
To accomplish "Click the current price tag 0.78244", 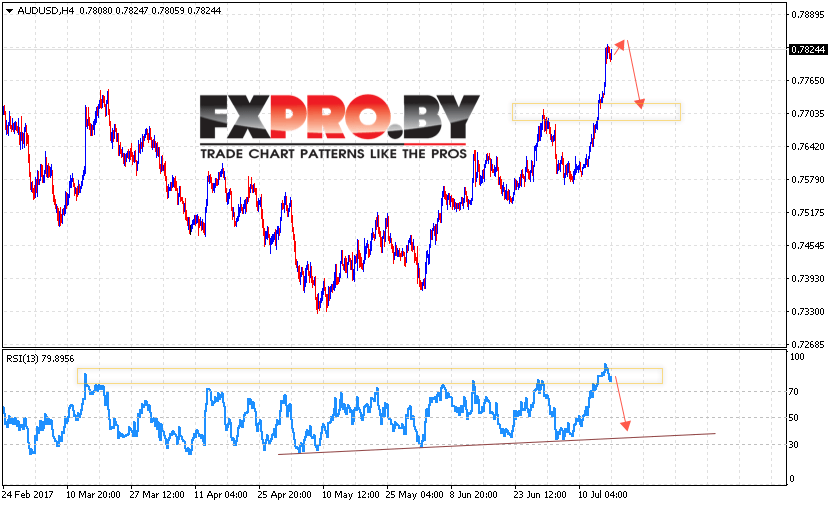I will pyautogui.click(x=808, y=49).
